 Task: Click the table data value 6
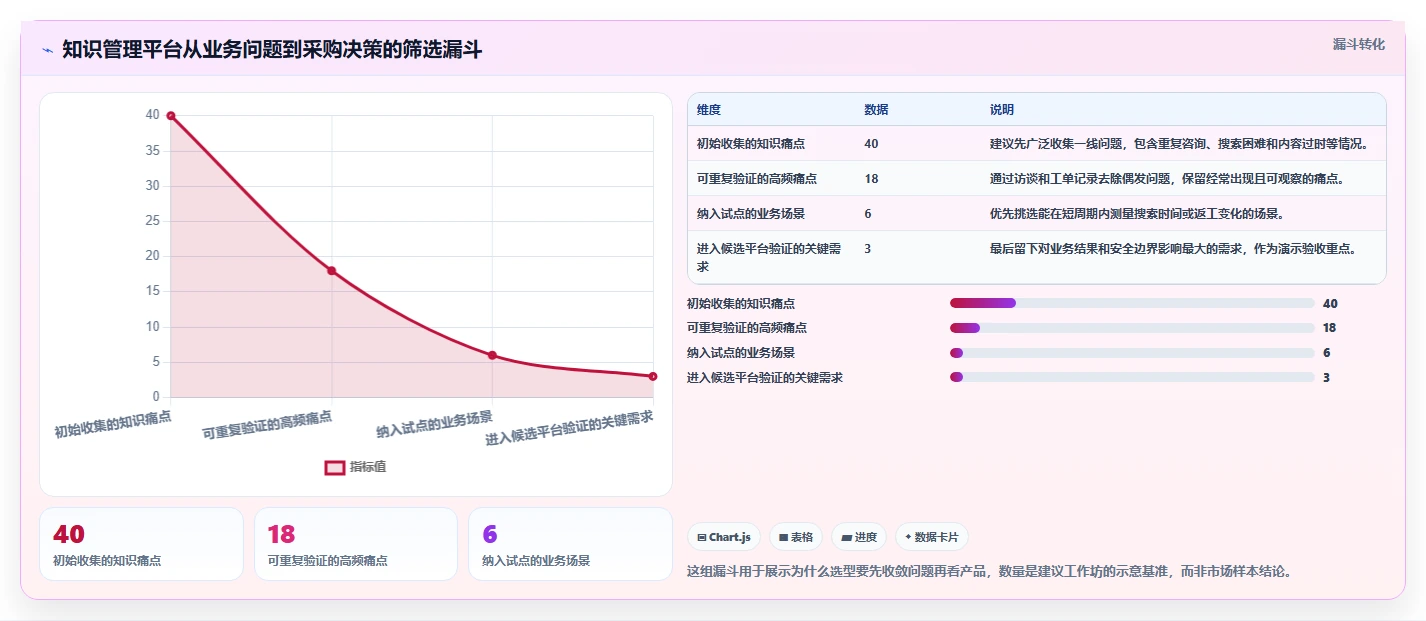(x=868, y=214)
